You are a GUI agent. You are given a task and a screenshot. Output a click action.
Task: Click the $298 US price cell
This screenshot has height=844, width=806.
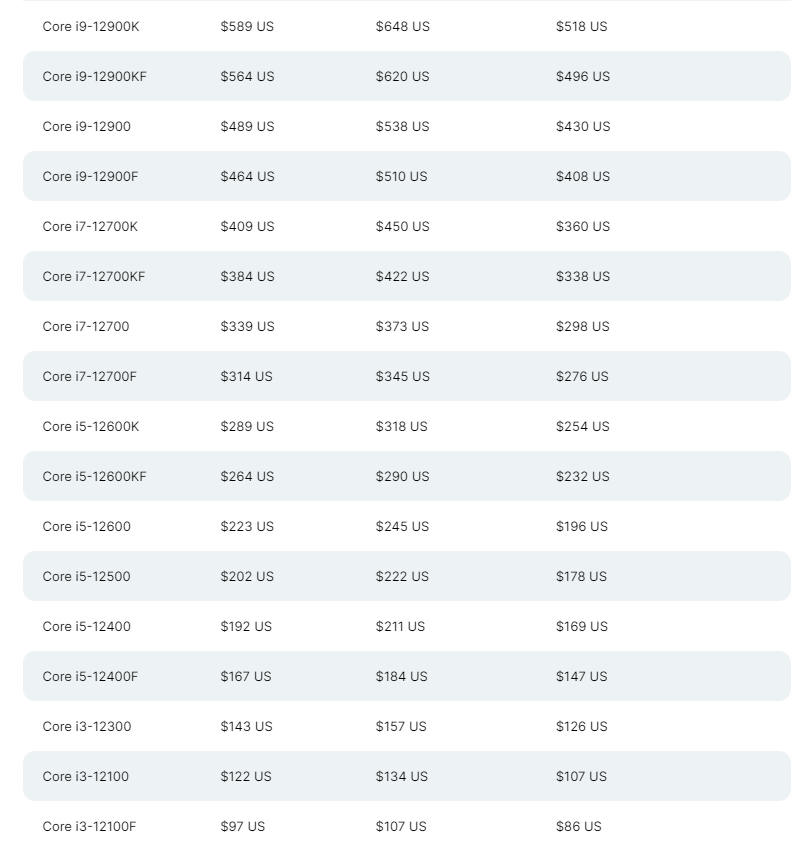[582, 327]
